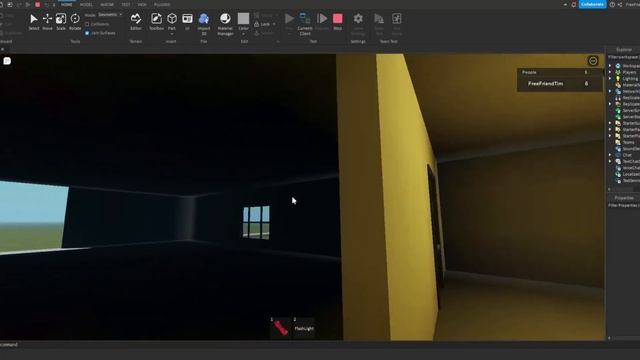Image resolution: width=640 pixels, height=360 pixels.
Task: Expand the TextChatService tree node
Action: (610, 162)
